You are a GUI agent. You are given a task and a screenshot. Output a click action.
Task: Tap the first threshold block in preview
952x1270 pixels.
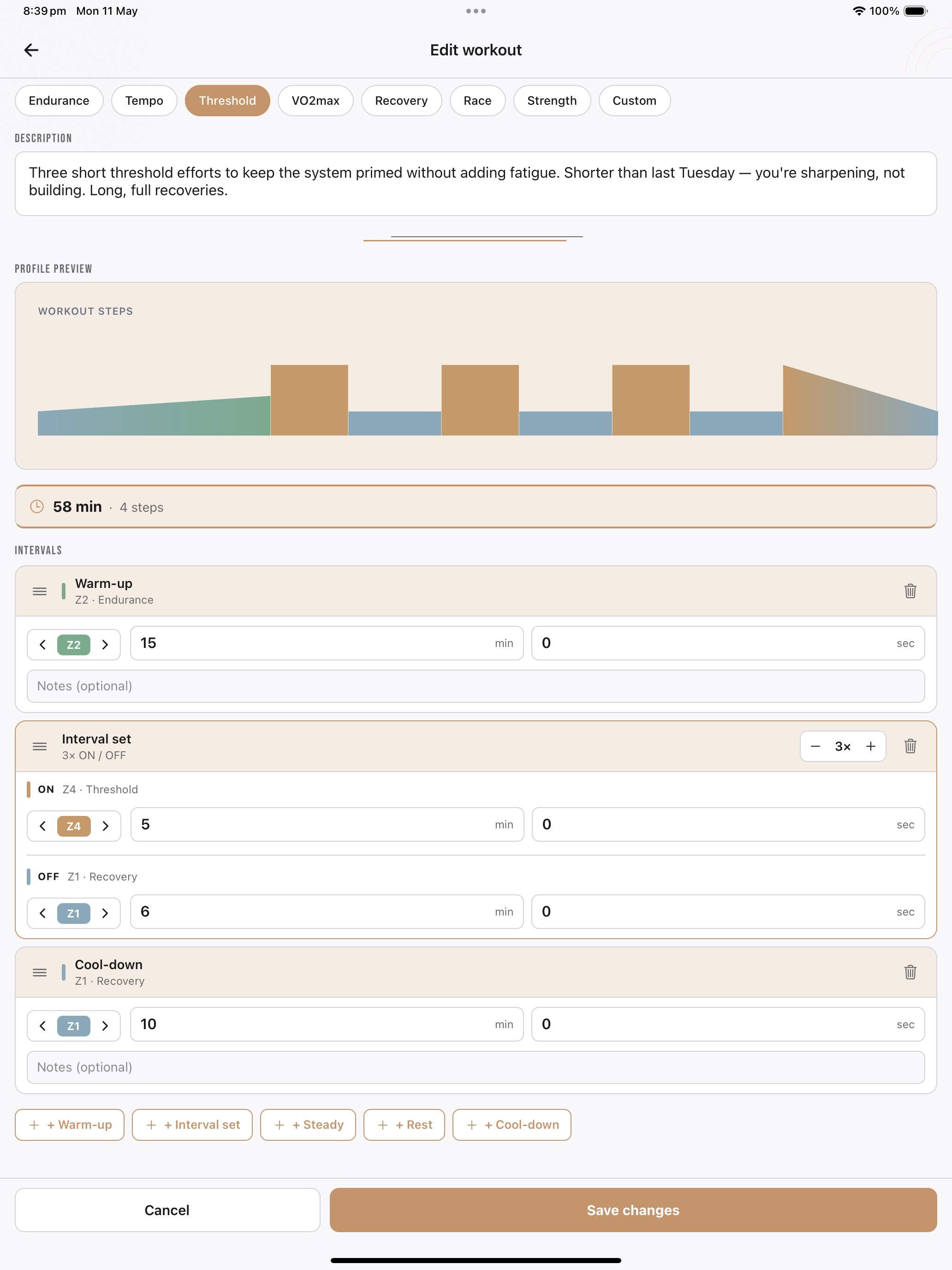(309, 400)
